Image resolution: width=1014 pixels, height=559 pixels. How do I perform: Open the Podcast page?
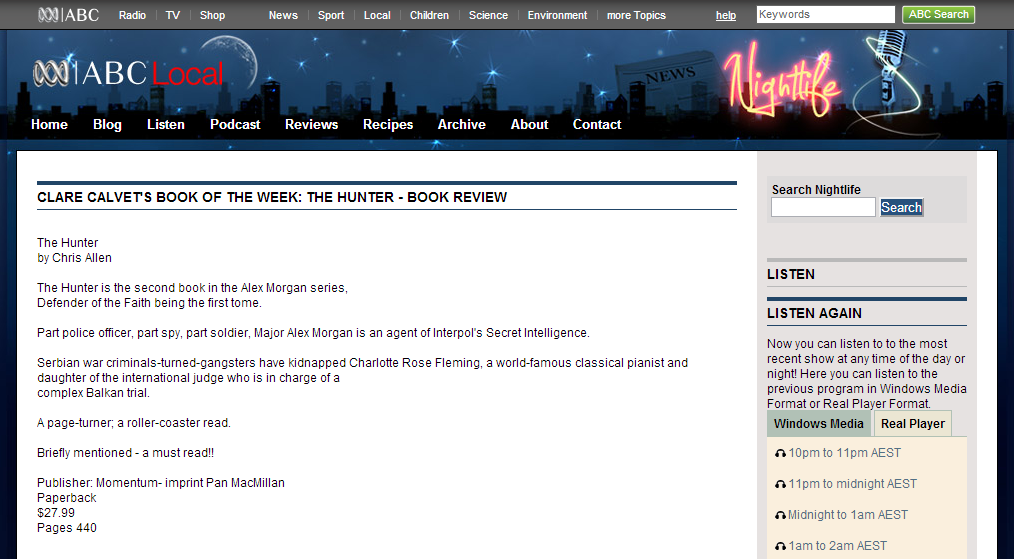(x=235, y=124)
